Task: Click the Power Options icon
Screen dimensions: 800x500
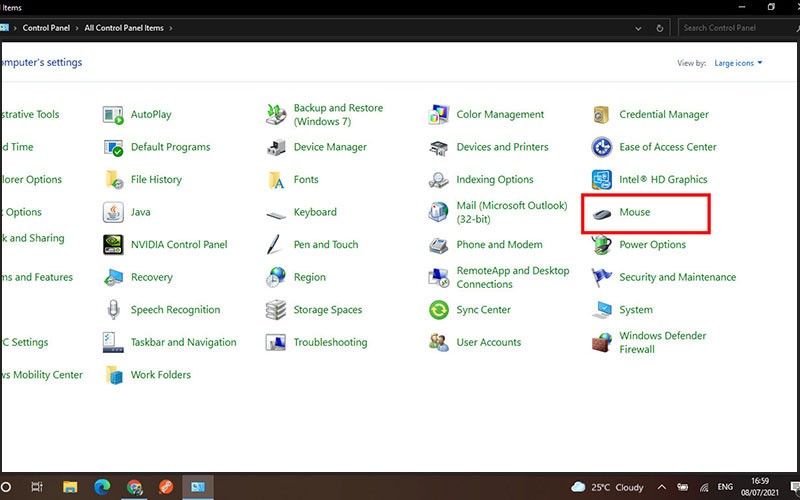Action: (x=602, y=245)
